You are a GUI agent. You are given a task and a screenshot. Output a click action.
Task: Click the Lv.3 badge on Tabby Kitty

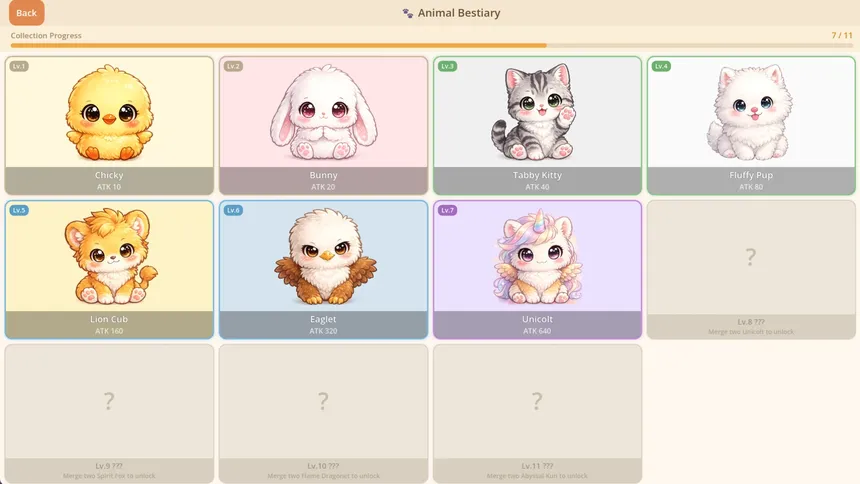448,66
